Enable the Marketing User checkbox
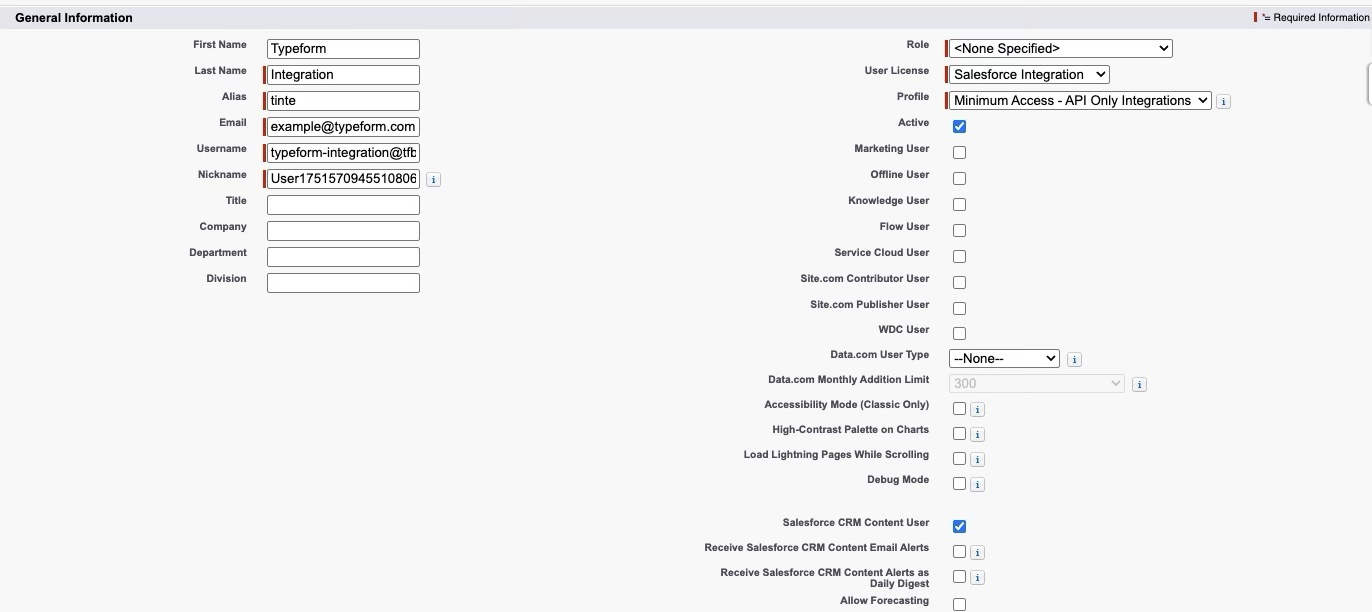 tap(959, 153)
